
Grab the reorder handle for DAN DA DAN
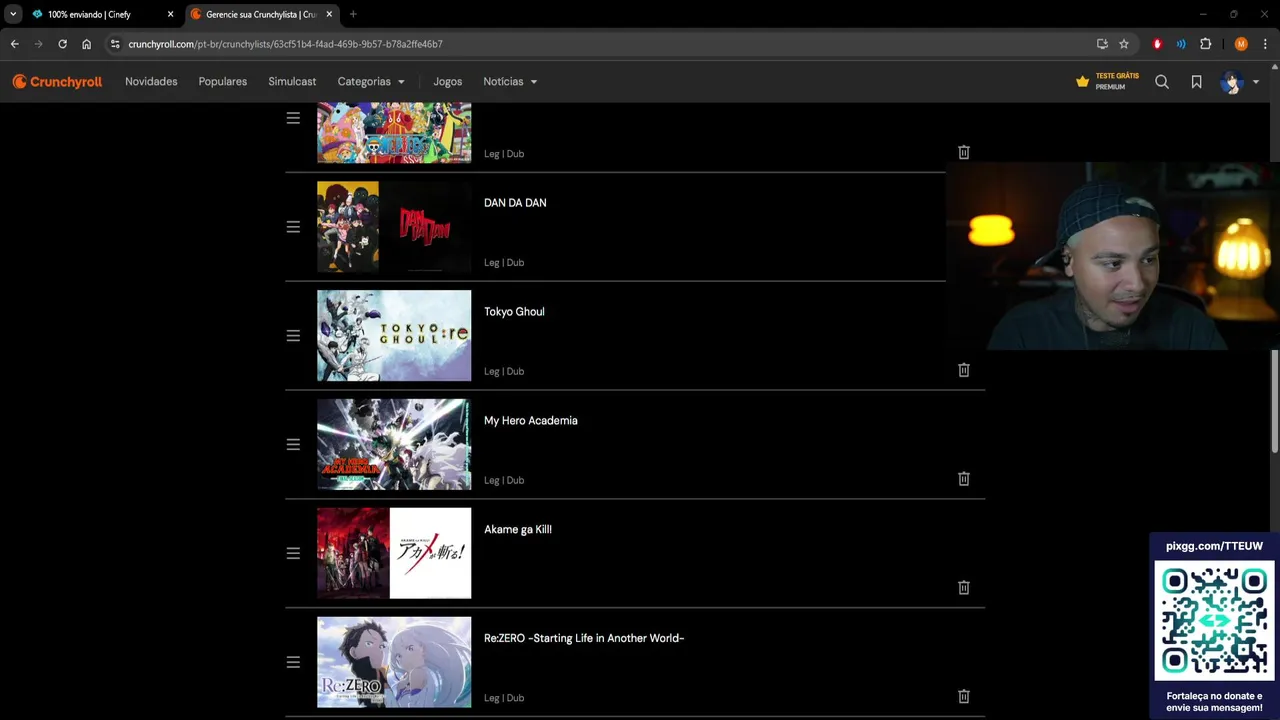(x=293, y=227)
